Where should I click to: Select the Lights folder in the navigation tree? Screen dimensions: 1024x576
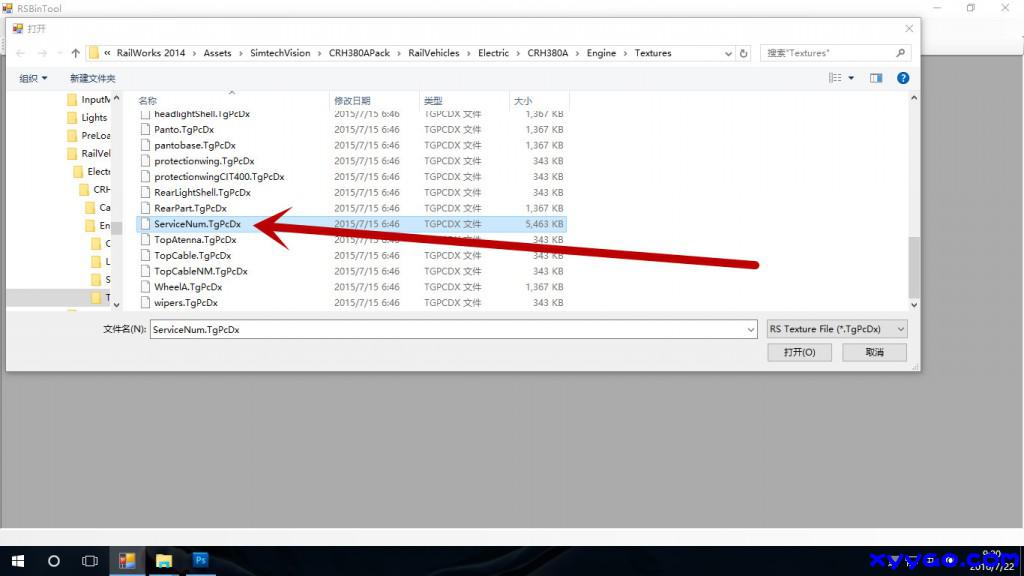[x=94, y=117]
